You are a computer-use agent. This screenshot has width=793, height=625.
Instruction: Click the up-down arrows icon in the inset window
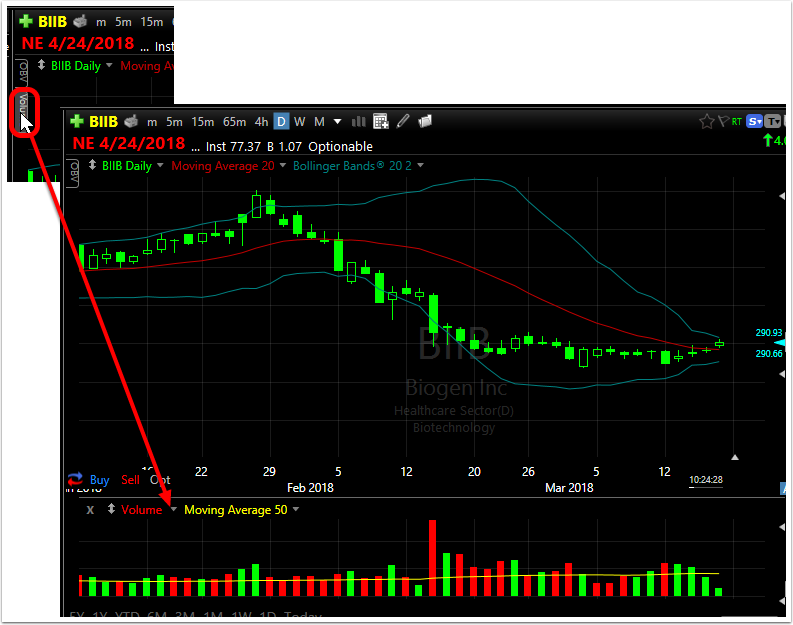(41, 65)
